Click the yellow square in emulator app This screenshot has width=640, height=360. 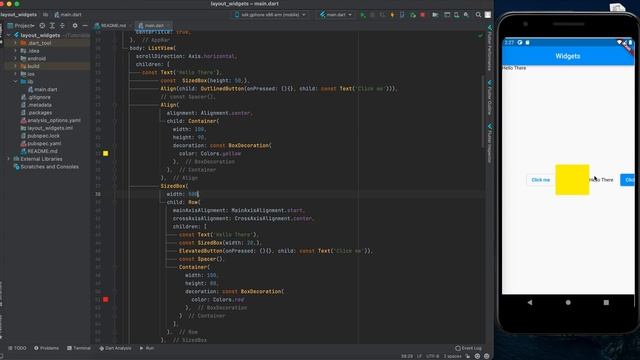pos(572,180)
